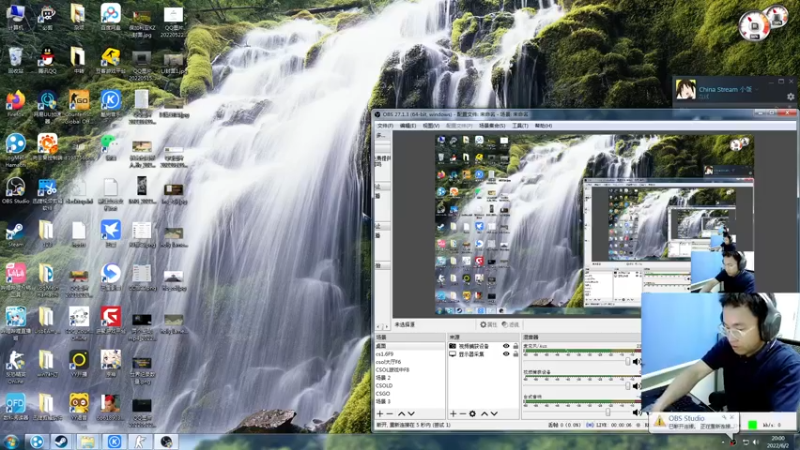Move the selected source down

pos(494,414)
